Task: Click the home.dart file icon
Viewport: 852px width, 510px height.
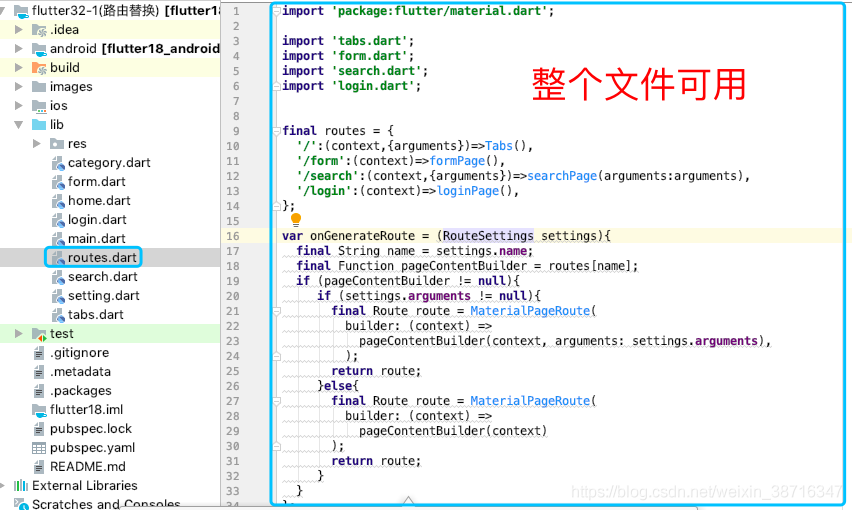Action: coord(58,201)
